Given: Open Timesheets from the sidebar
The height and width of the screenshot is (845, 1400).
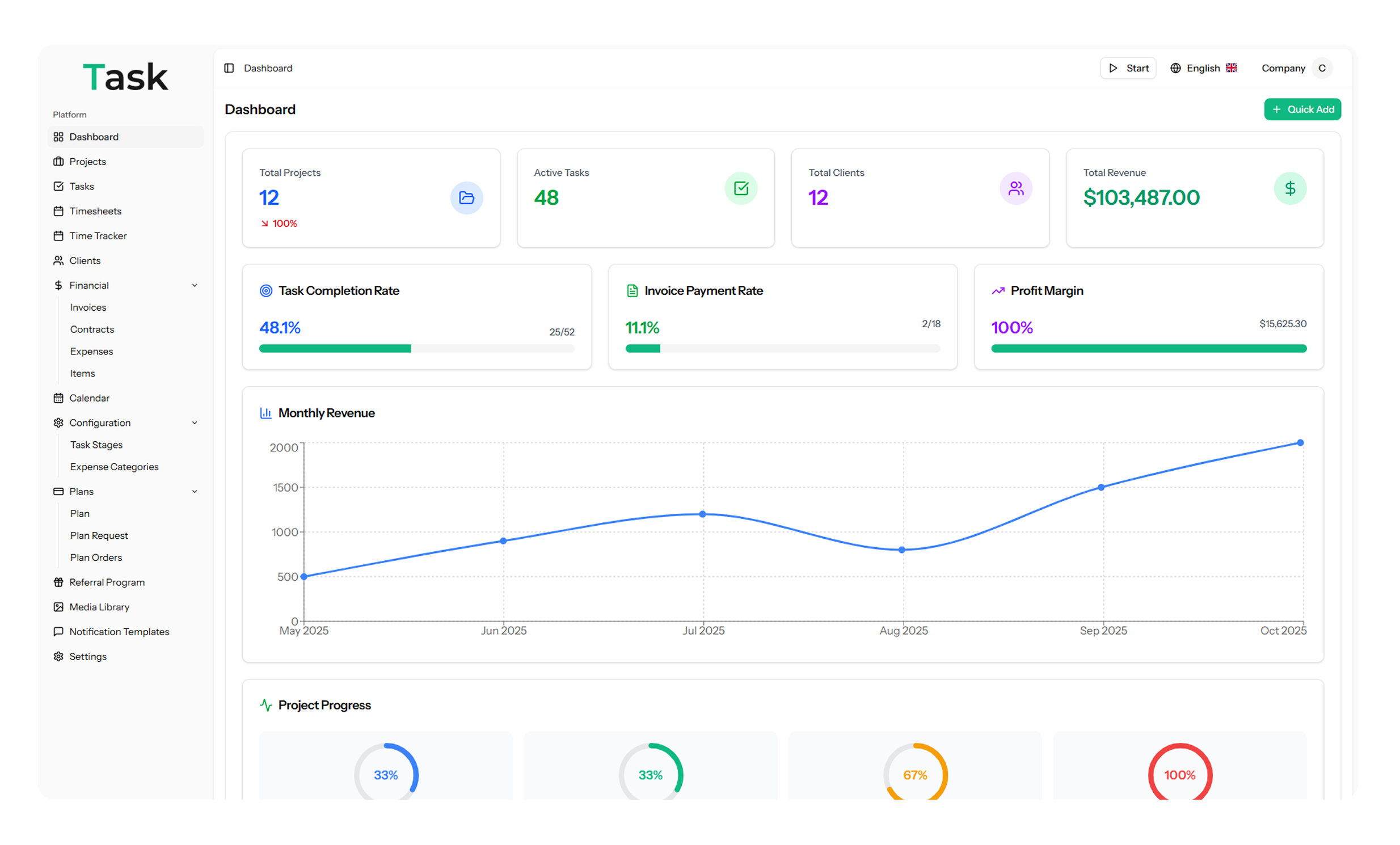Looking at the screenshot, I should 95,211.
